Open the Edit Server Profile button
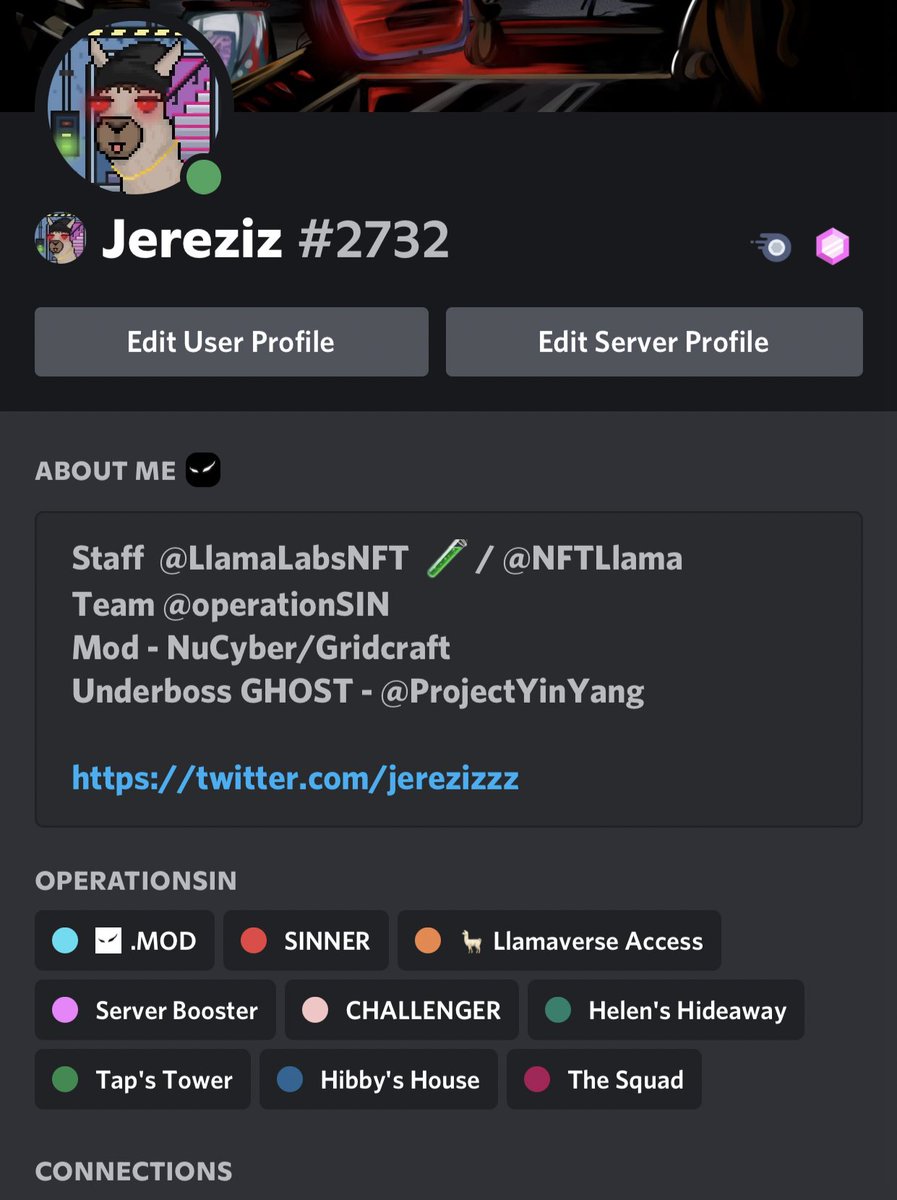The width and height of the screenshot is (897, 1200). click(x=654, y=342)
